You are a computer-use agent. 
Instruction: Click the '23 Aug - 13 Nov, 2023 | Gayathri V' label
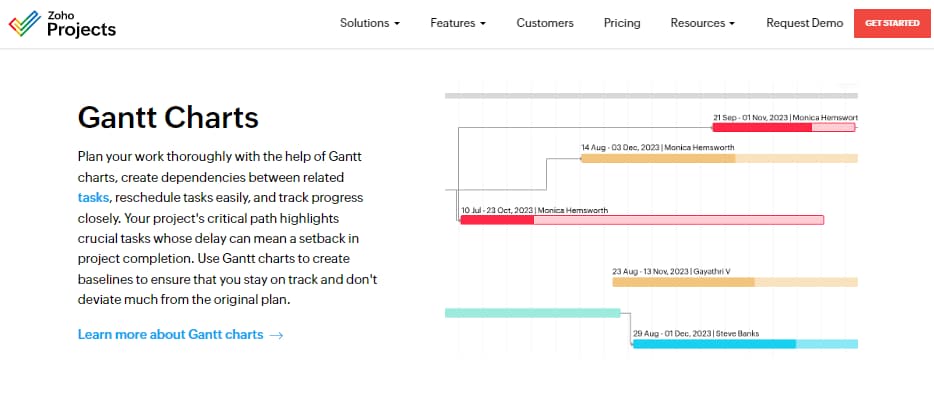pyautogui.click(x=671, y=271)
